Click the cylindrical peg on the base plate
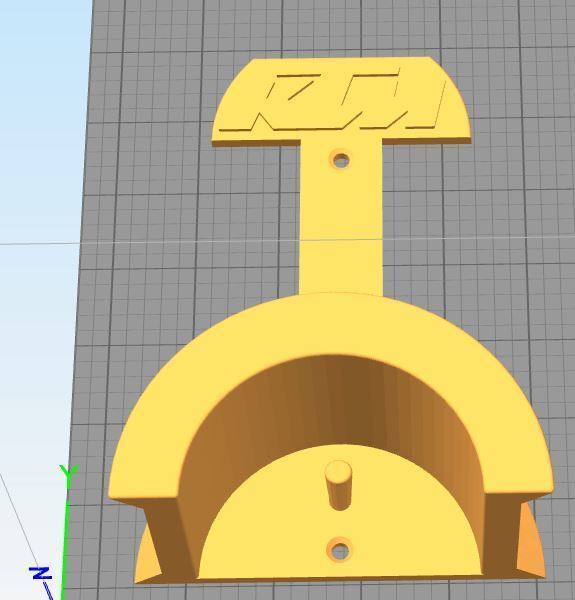This screenshot has height=600, width=575. click(x=338, y=485)
